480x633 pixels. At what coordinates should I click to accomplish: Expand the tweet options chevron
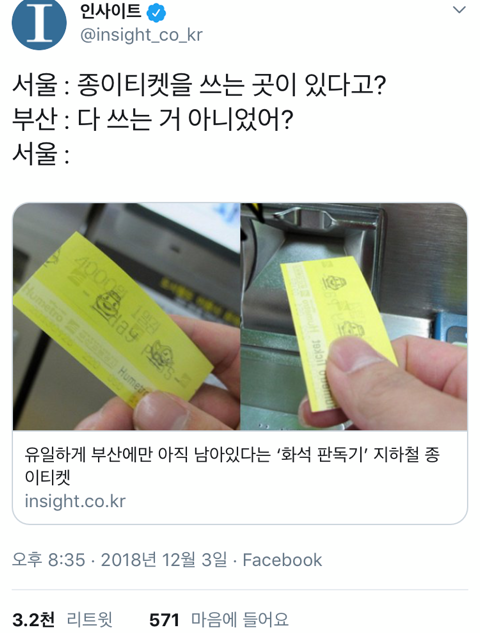click(x=459, y=10)
